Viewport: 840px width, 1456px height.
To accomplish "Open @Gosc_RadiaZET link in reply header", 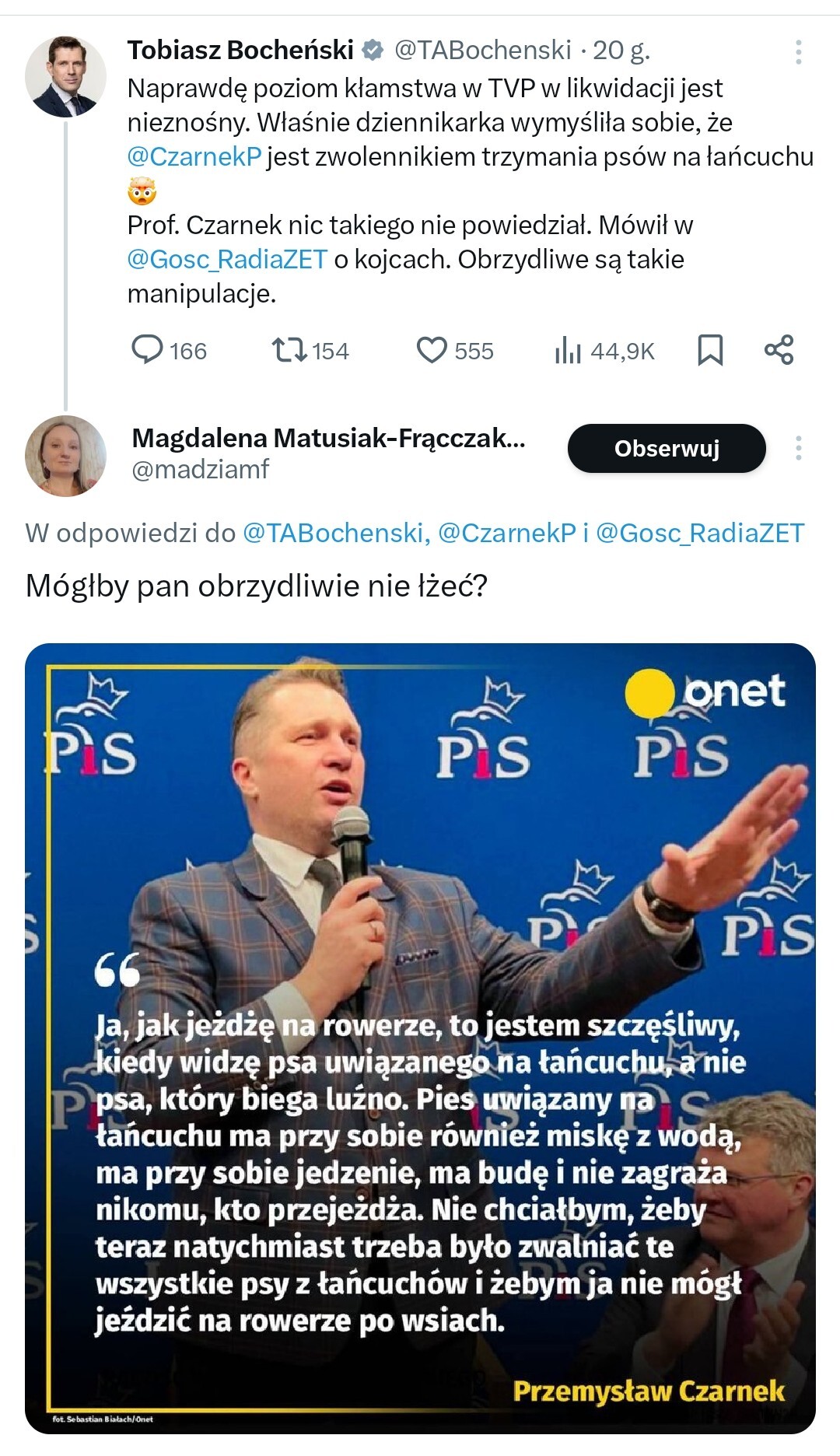I will (x=699, y=533).
